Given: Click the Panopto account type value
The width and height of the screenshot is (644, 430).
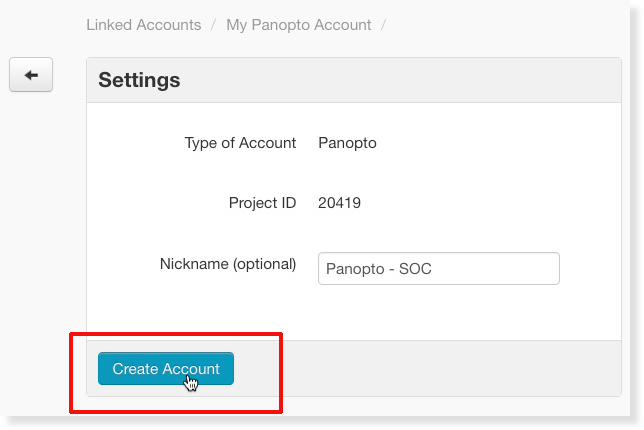Looking at the screenshot, I should click(347, 143).
